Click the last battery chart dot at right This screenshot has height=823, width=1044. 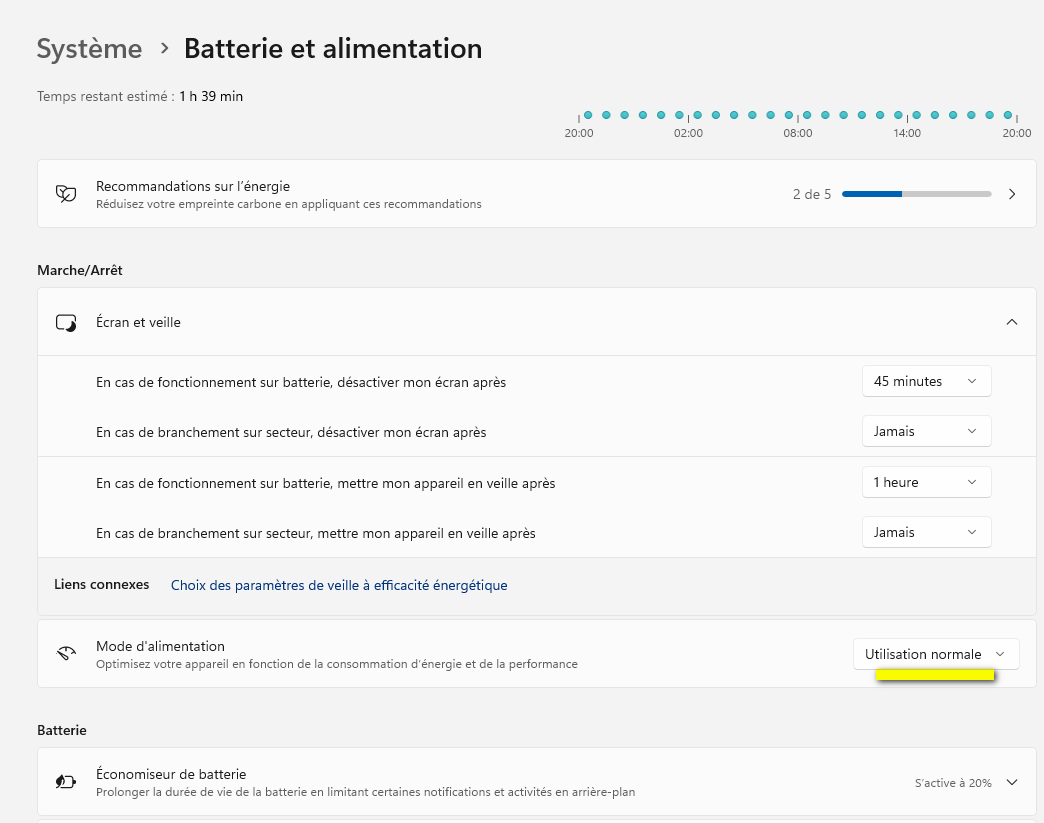coord(1008,115)
